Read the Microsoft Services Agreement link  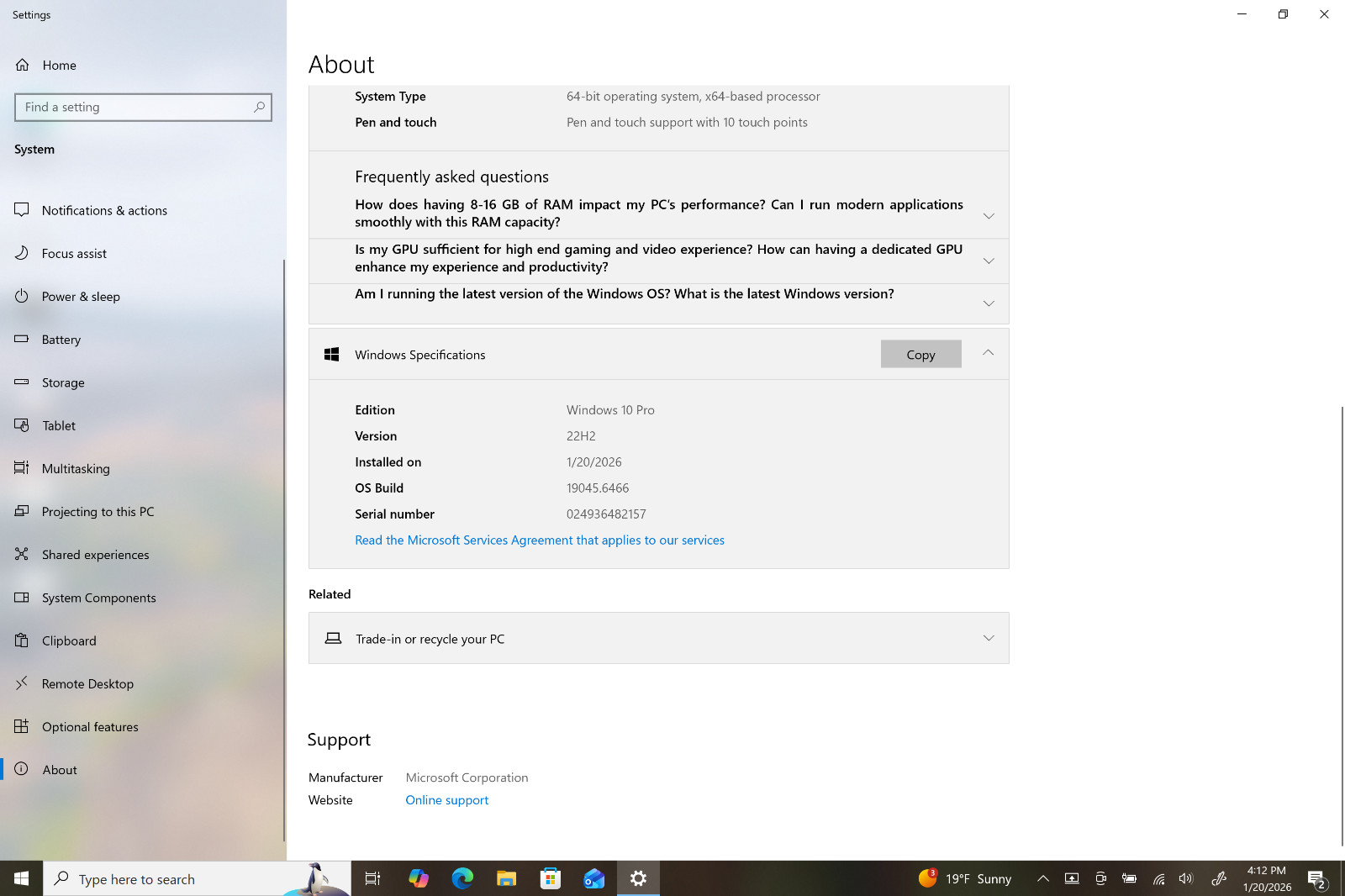[x=540, y=540]
